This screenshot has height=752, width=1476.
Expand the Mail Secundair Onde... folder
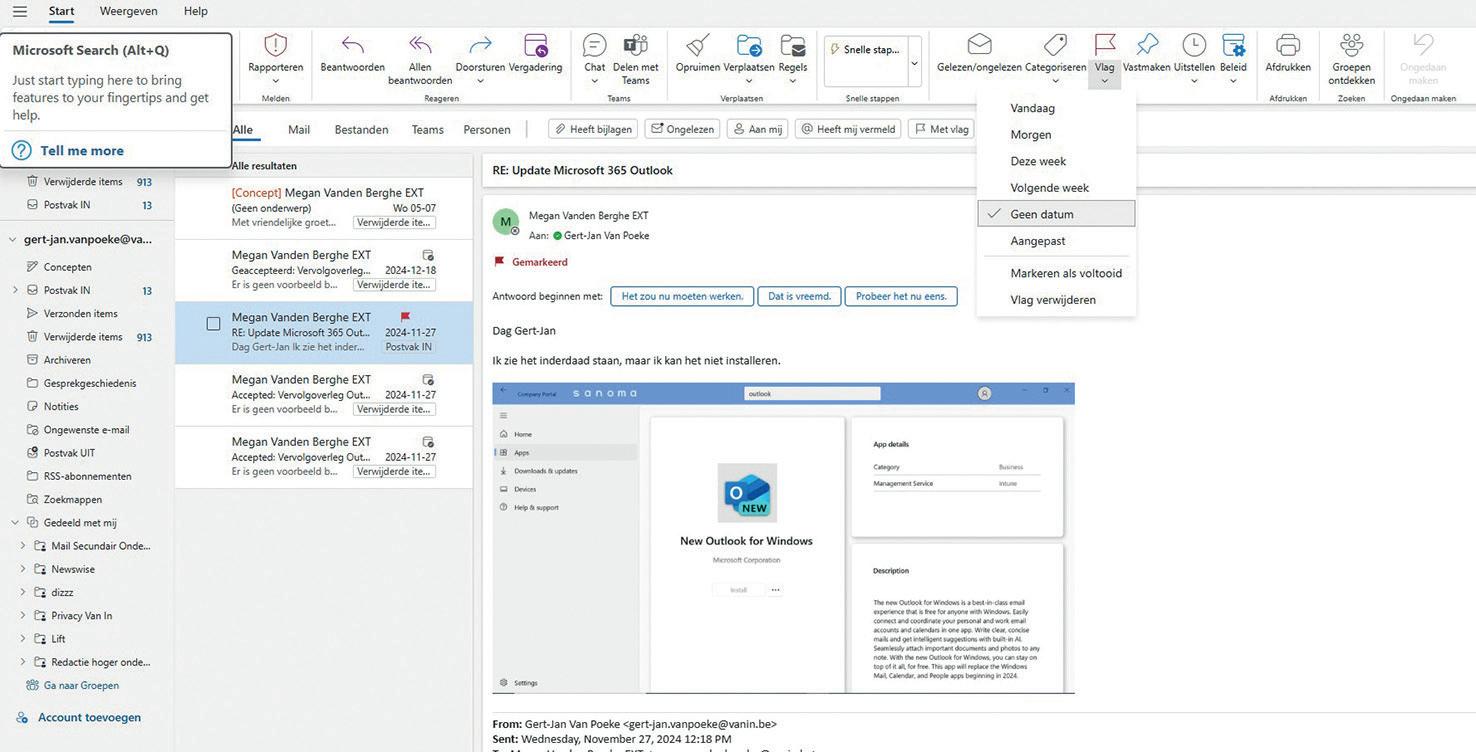(x=23, y=546)
